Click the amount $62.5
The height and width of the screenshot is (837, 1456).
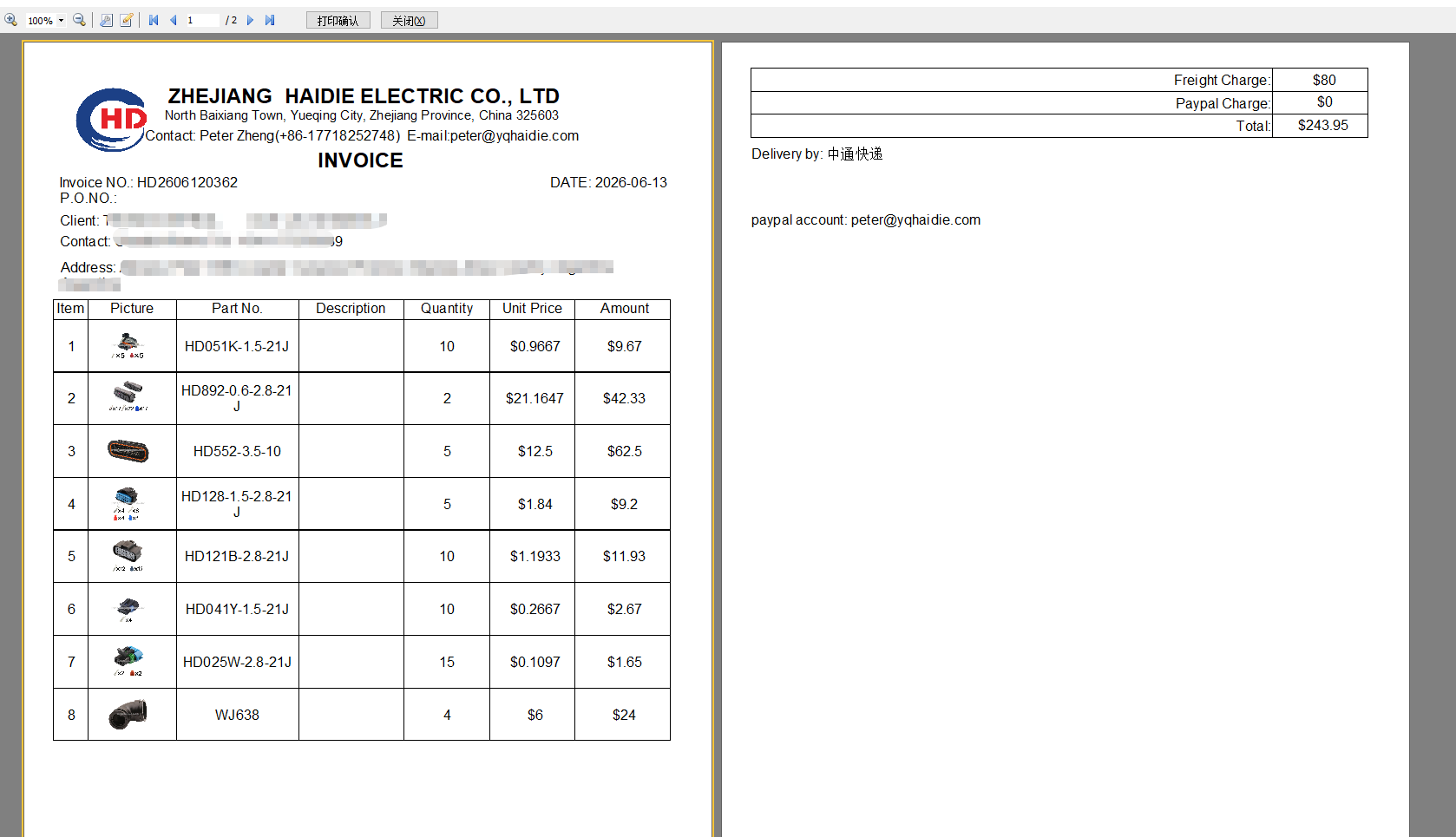coord(625,451)
